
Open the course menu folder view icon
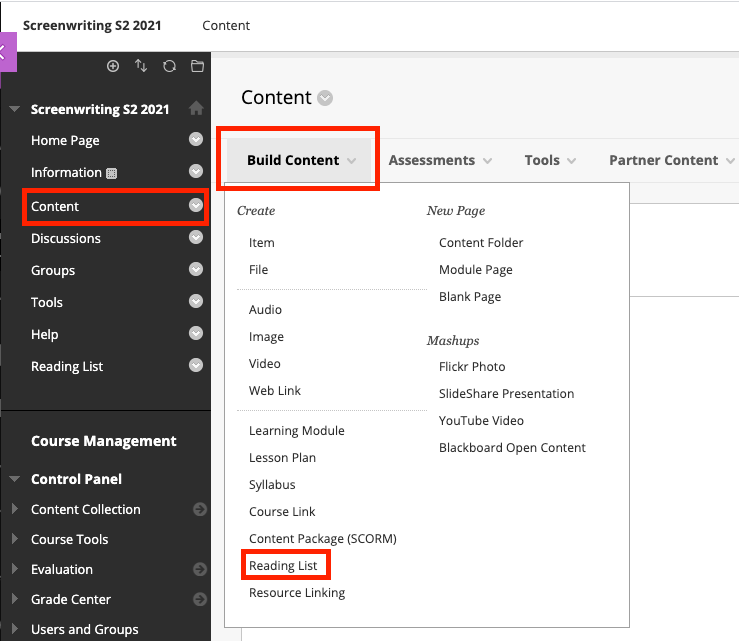coord(197,66)
